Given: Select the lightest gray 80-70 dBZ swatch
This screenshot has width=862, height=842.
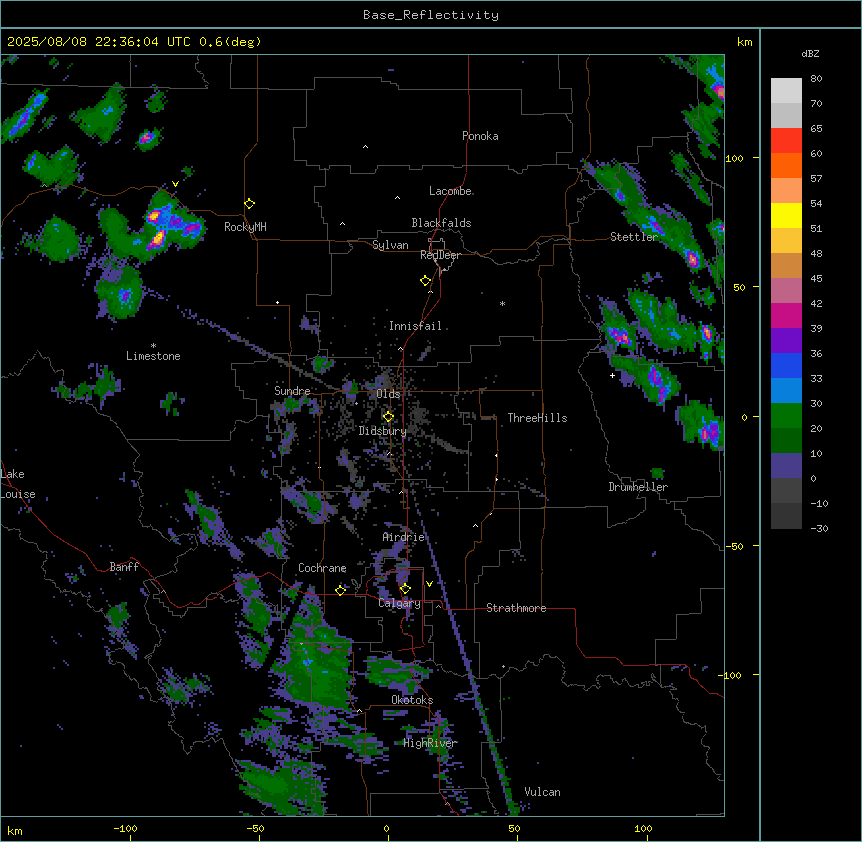Looking at the screenshot, I should [786, 91].
